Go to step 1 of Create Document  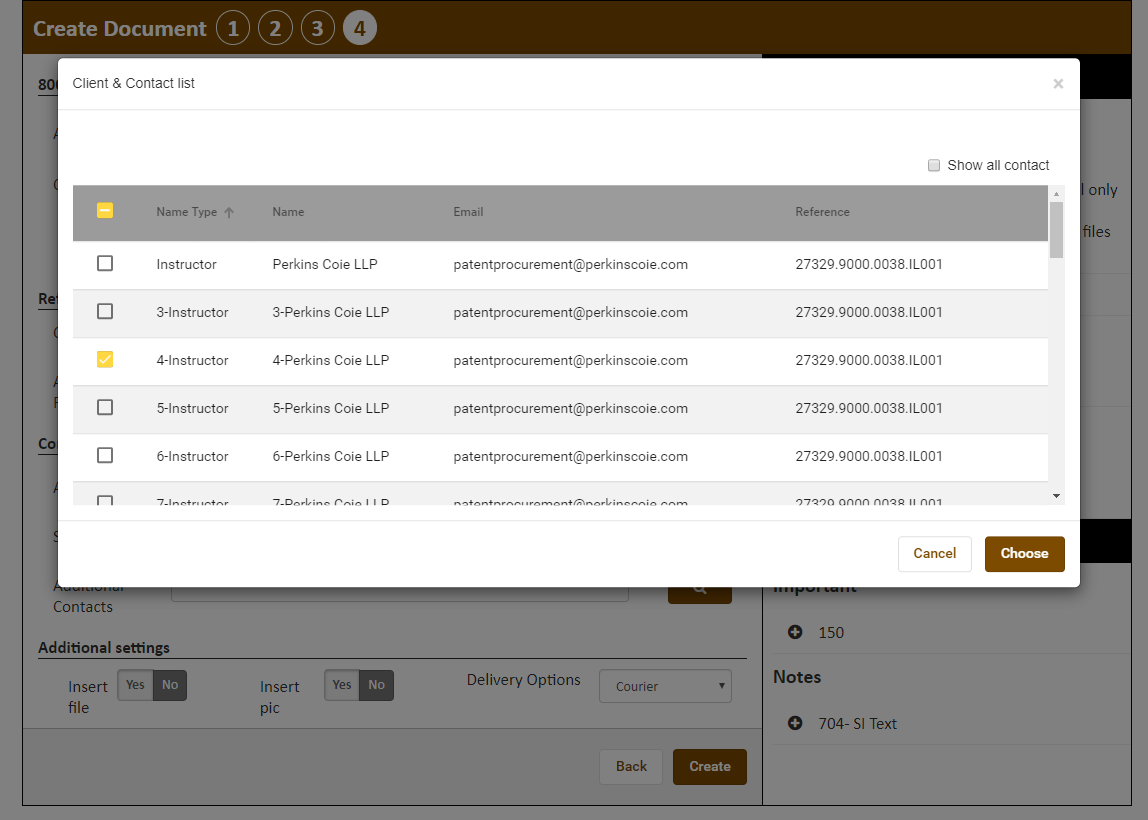tap(233, 29)
